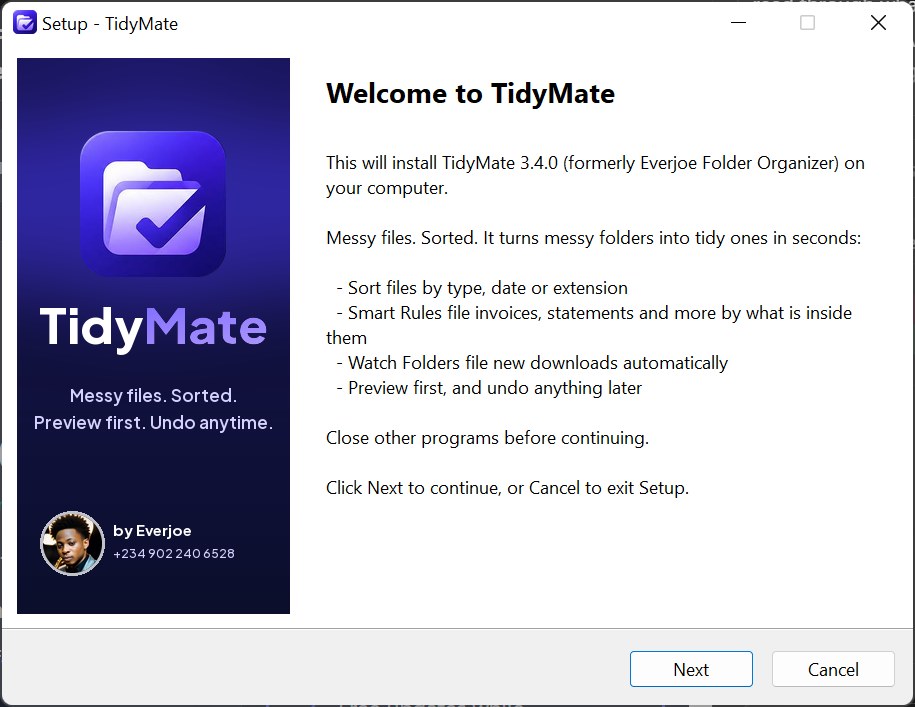Click the disabled maximize button
The width and height of the screenshot is (915, 707).
coord(807,23)
